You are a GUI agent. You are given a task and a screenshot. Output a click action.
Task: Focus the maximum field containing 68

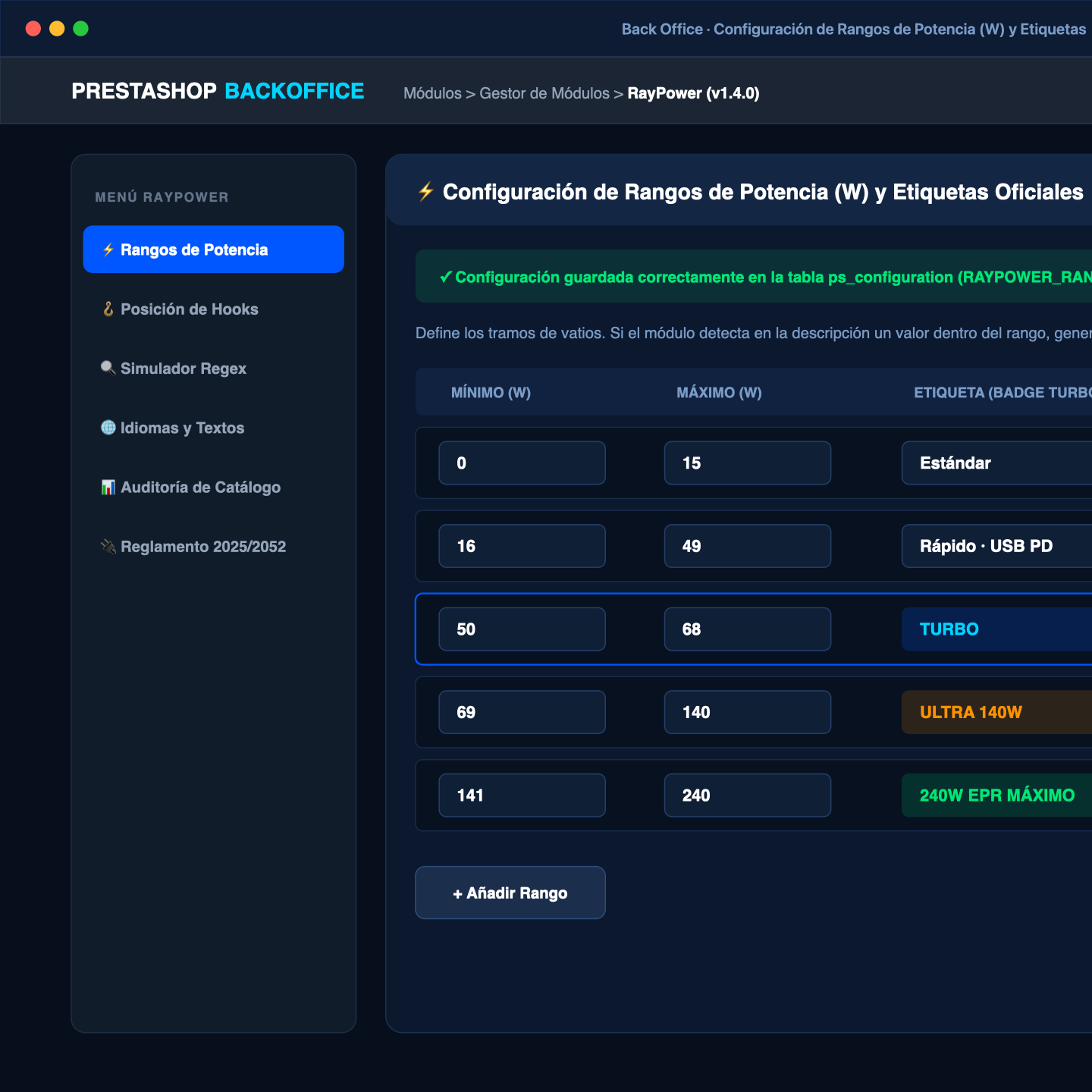(748, 629)
